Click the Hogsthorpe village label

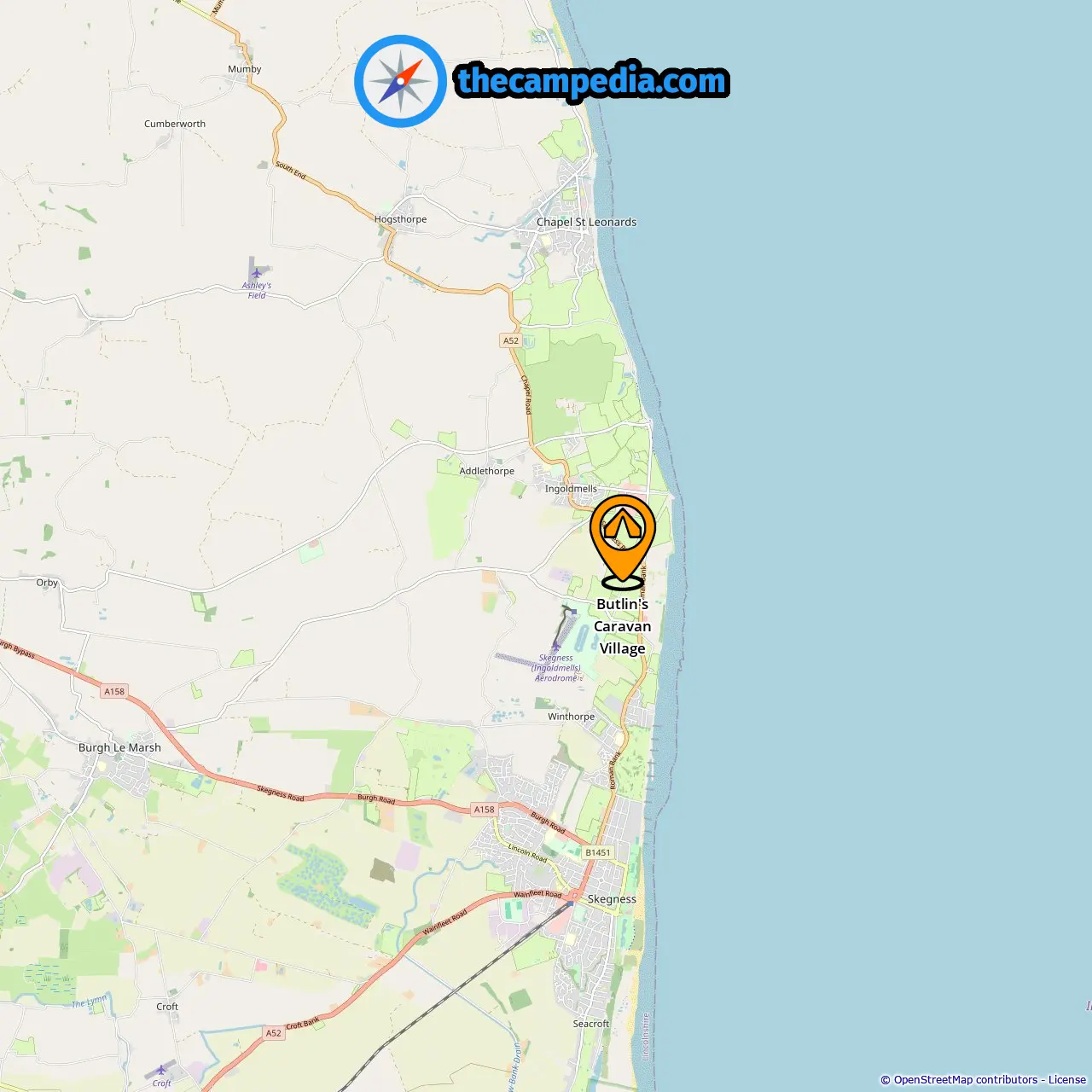tap(400, 219)
